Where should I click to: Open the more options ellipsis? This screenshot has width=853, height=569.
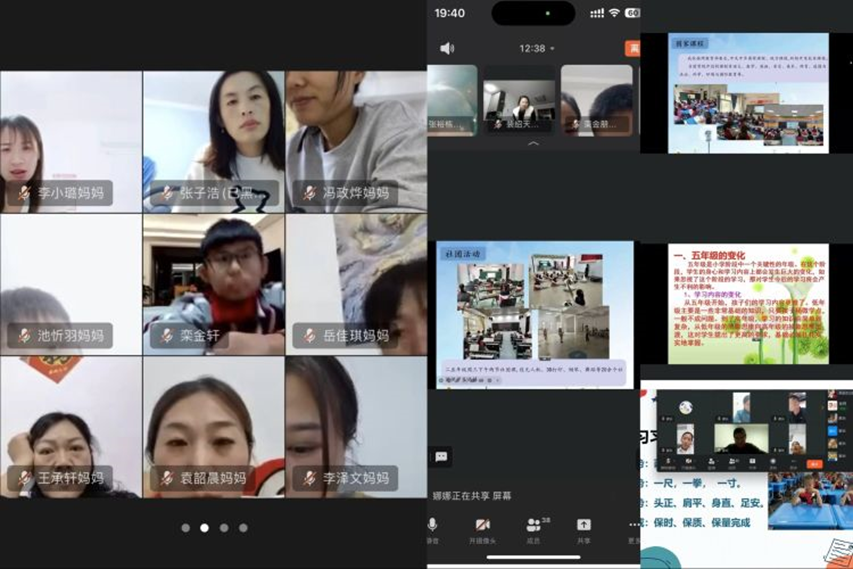(633, 525)
